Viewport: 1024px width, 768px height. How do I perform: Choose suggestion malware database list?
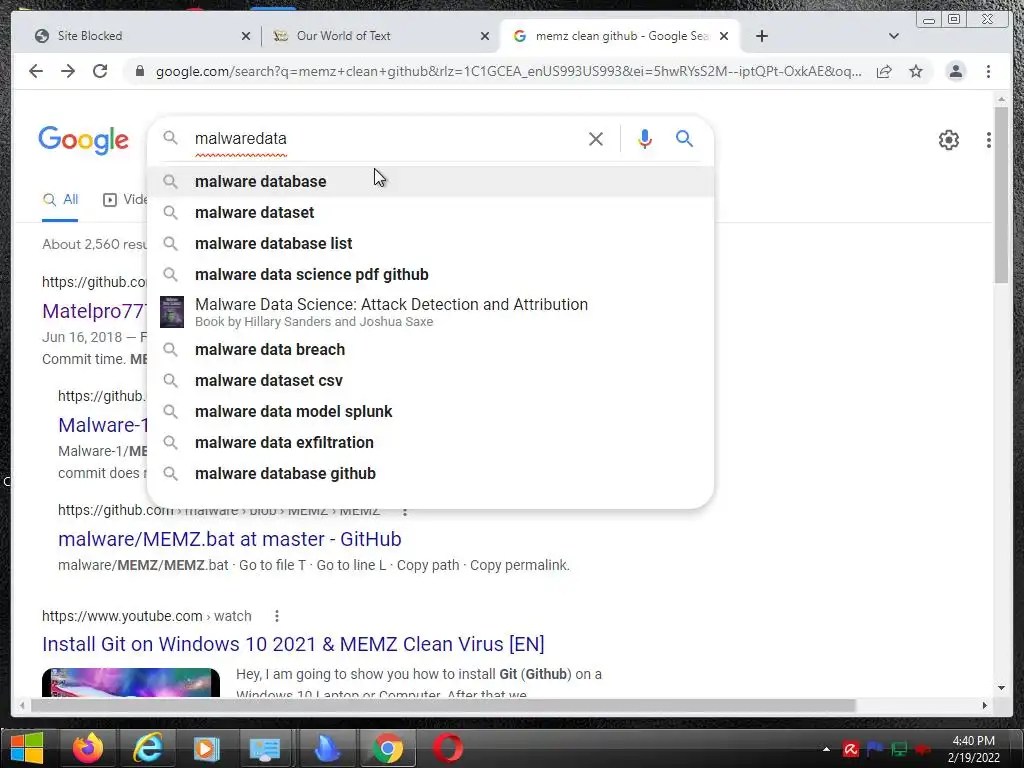(431, 244)
